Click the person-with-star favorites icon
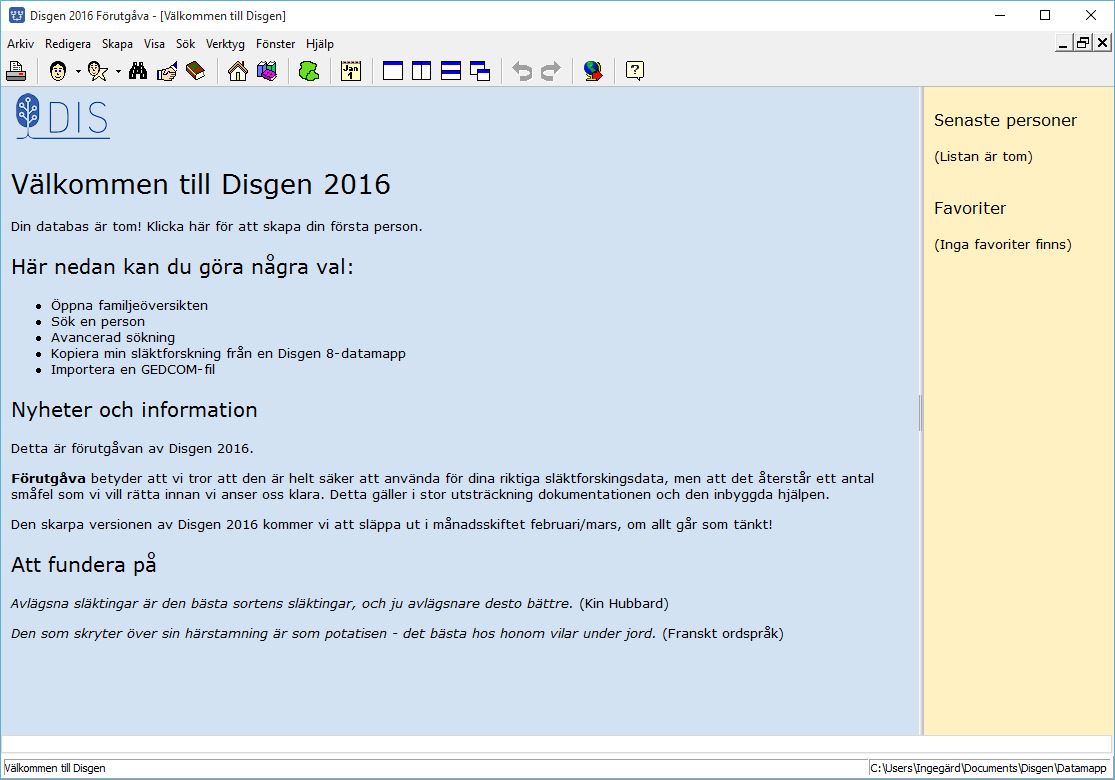 [98, 71]
